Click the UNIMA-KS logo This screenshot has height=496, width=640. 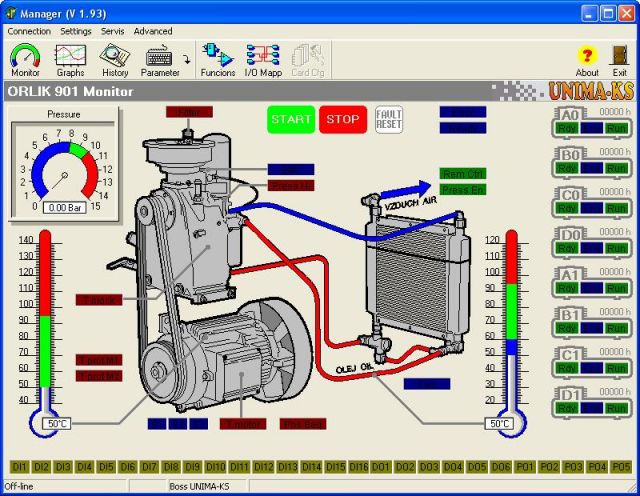point(591,91)
